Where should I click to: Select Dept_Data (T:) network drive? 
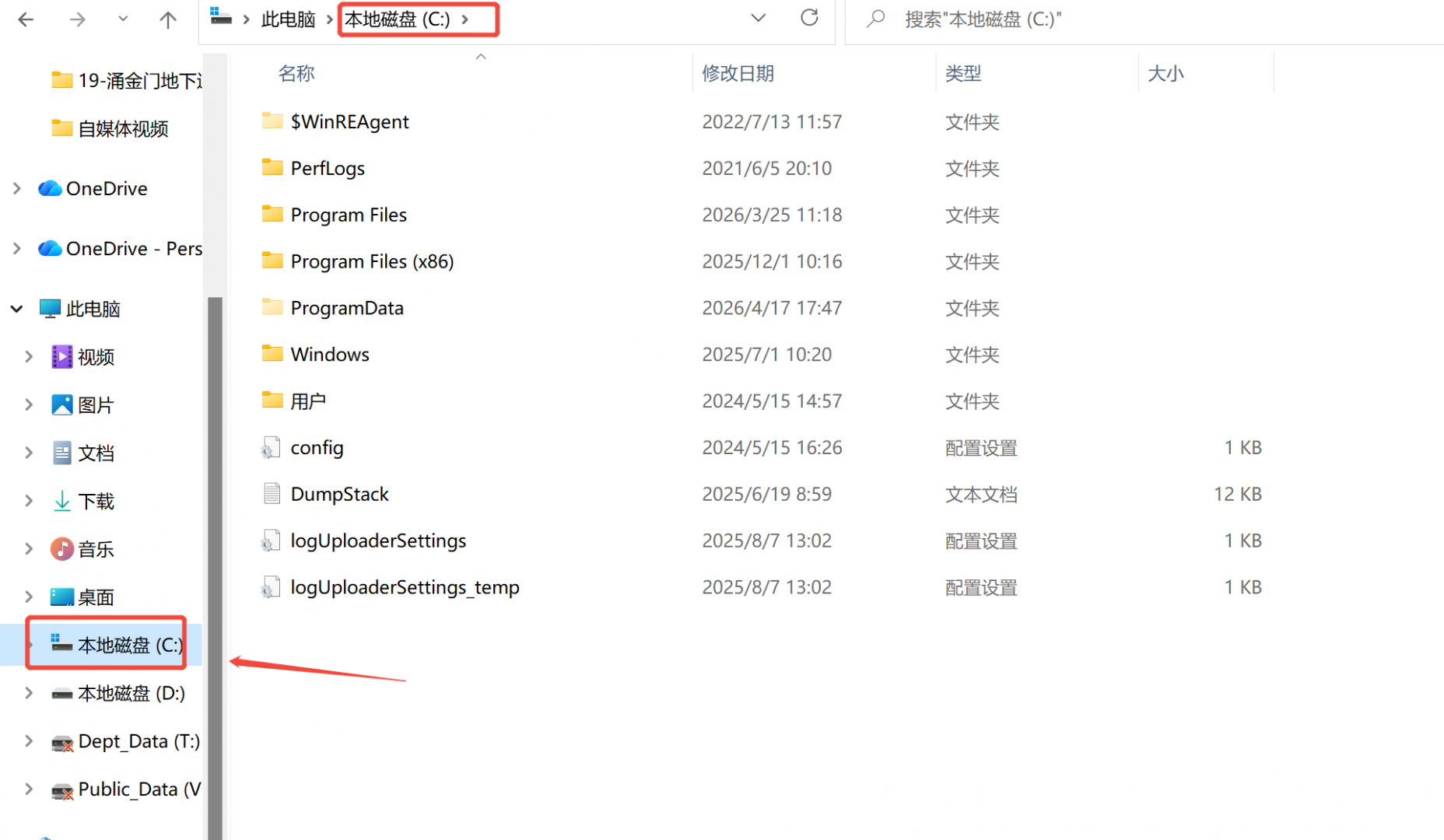tap(138, 741)
